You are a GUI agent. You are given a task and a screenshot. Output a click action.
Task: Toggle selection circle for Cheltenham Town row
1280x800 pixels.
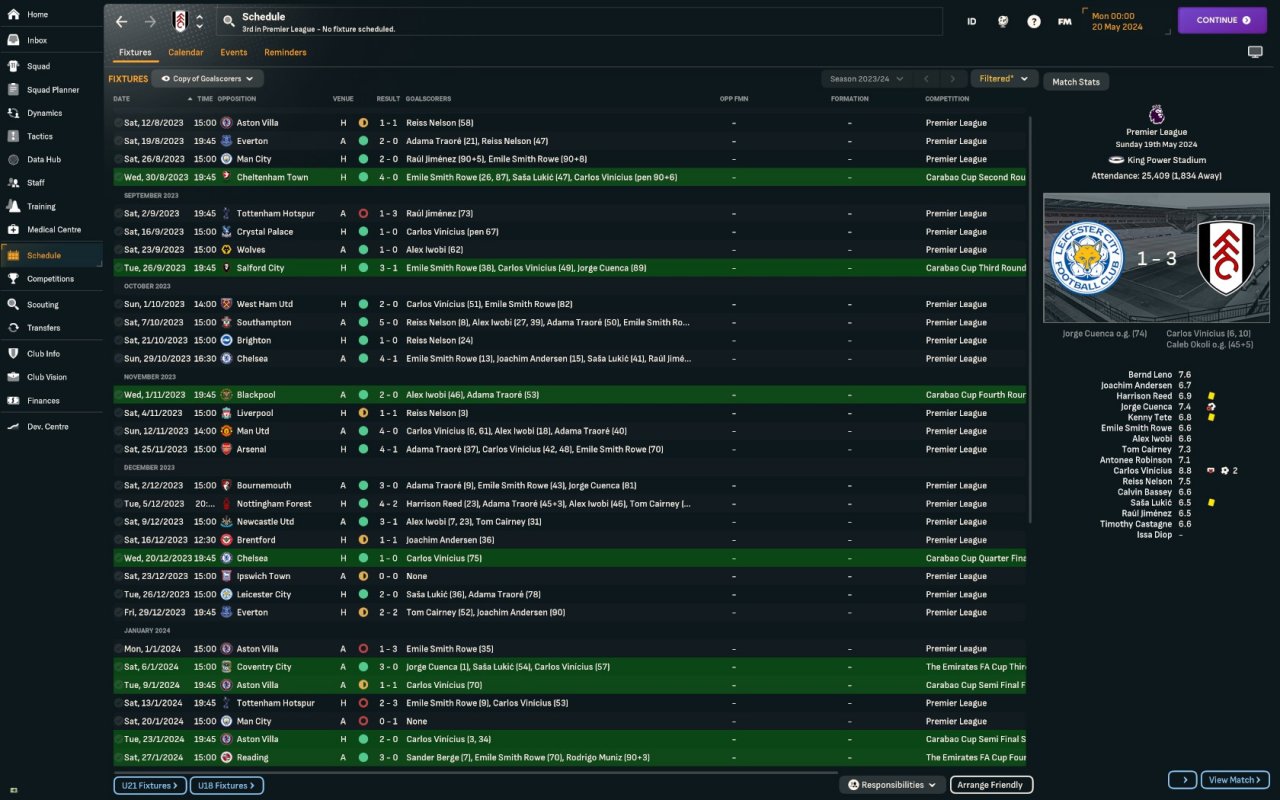(118, 177)
